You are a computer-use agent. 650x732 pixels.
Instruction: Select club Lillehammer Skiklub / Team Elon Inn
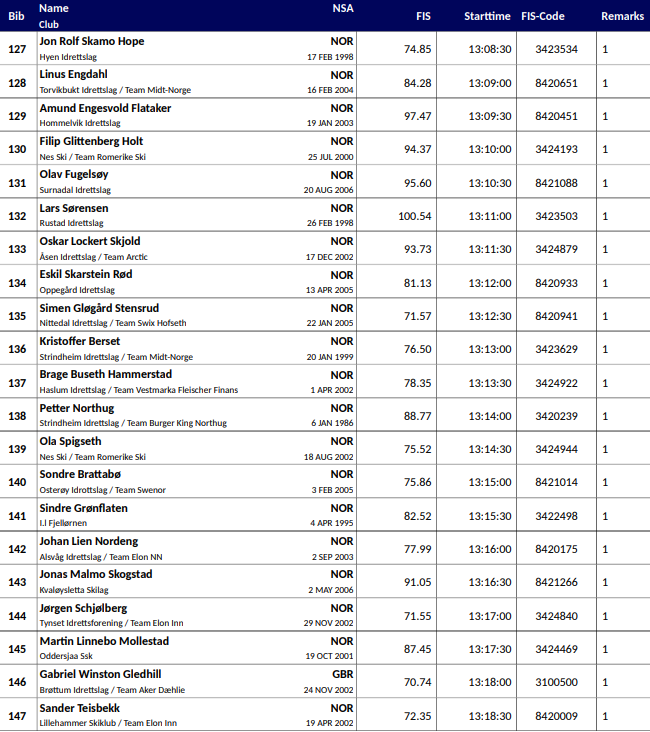[108, 723]
